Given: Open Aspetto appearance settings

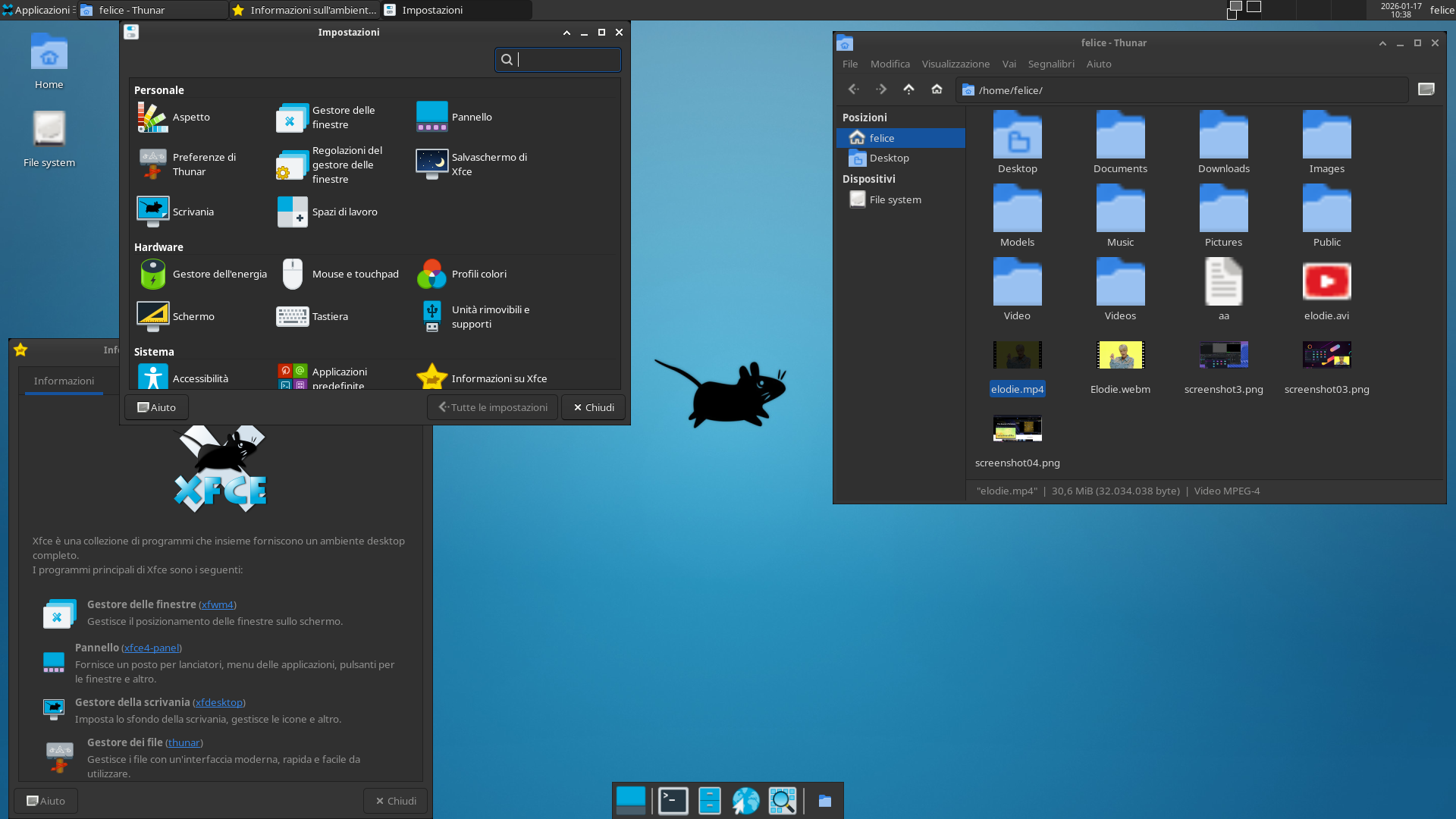Looking at the screenshot, I should 174,118.
